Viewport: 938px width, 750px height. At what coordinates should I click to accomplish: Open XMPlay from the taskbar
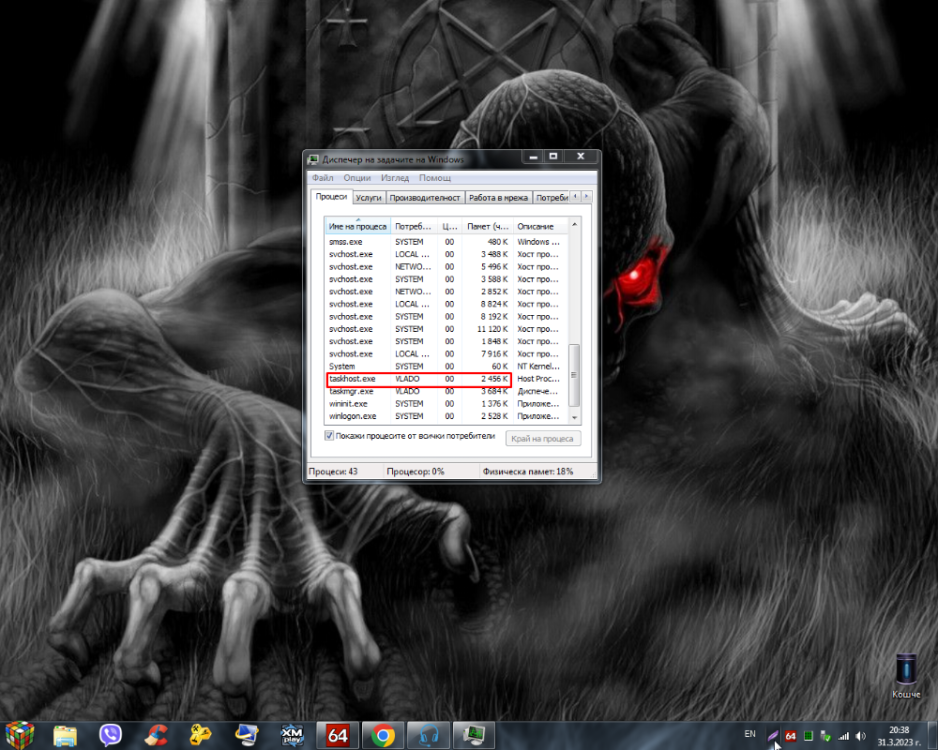[x=292, y=736]
